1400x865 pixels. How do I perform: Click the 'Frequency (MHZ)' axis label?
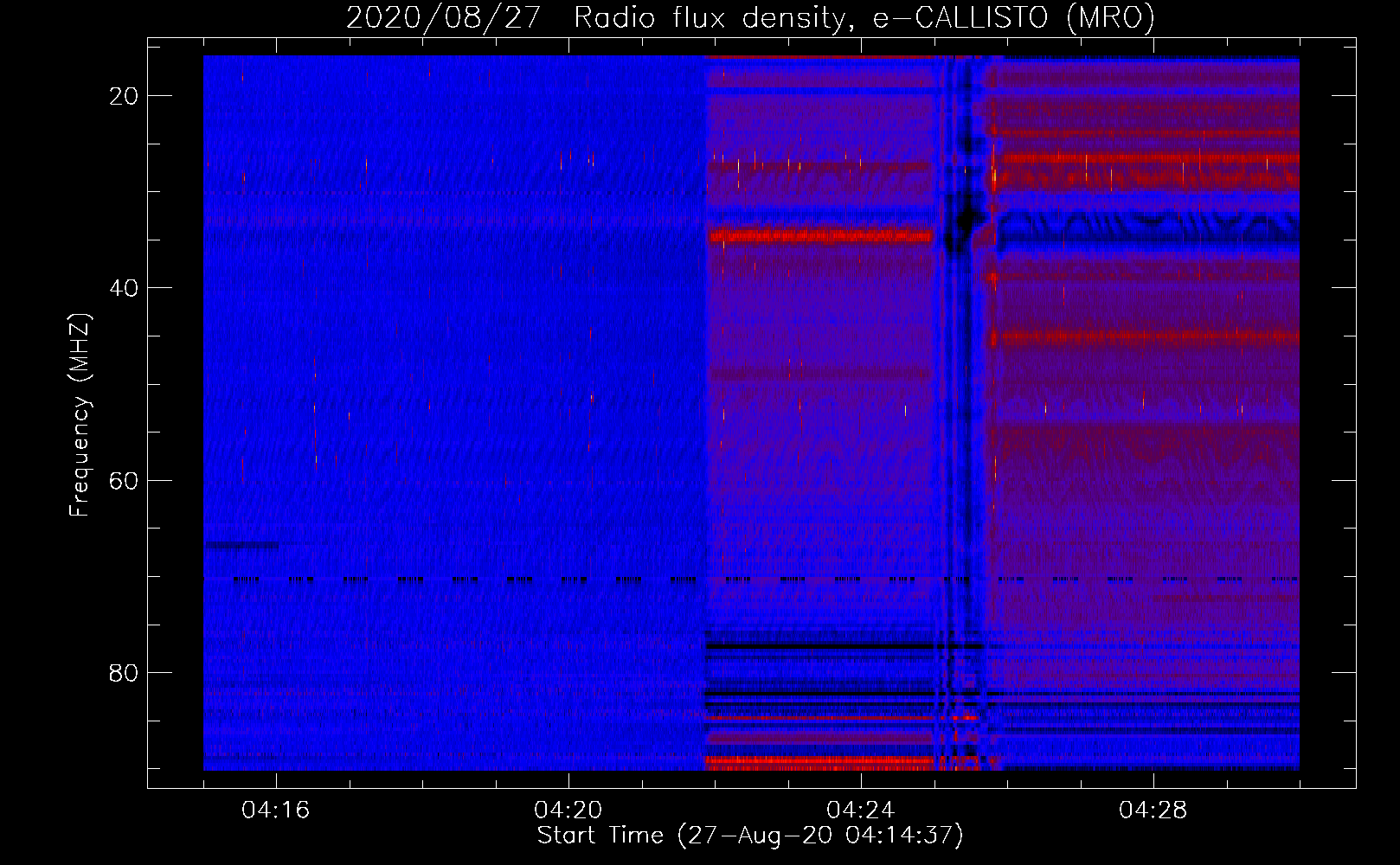pyautogui.click(x=80, y=415)
